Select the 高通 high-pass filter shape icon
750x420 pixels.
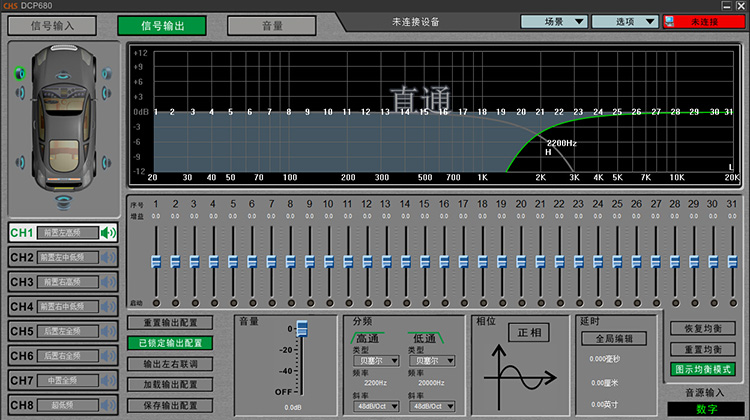368,338
